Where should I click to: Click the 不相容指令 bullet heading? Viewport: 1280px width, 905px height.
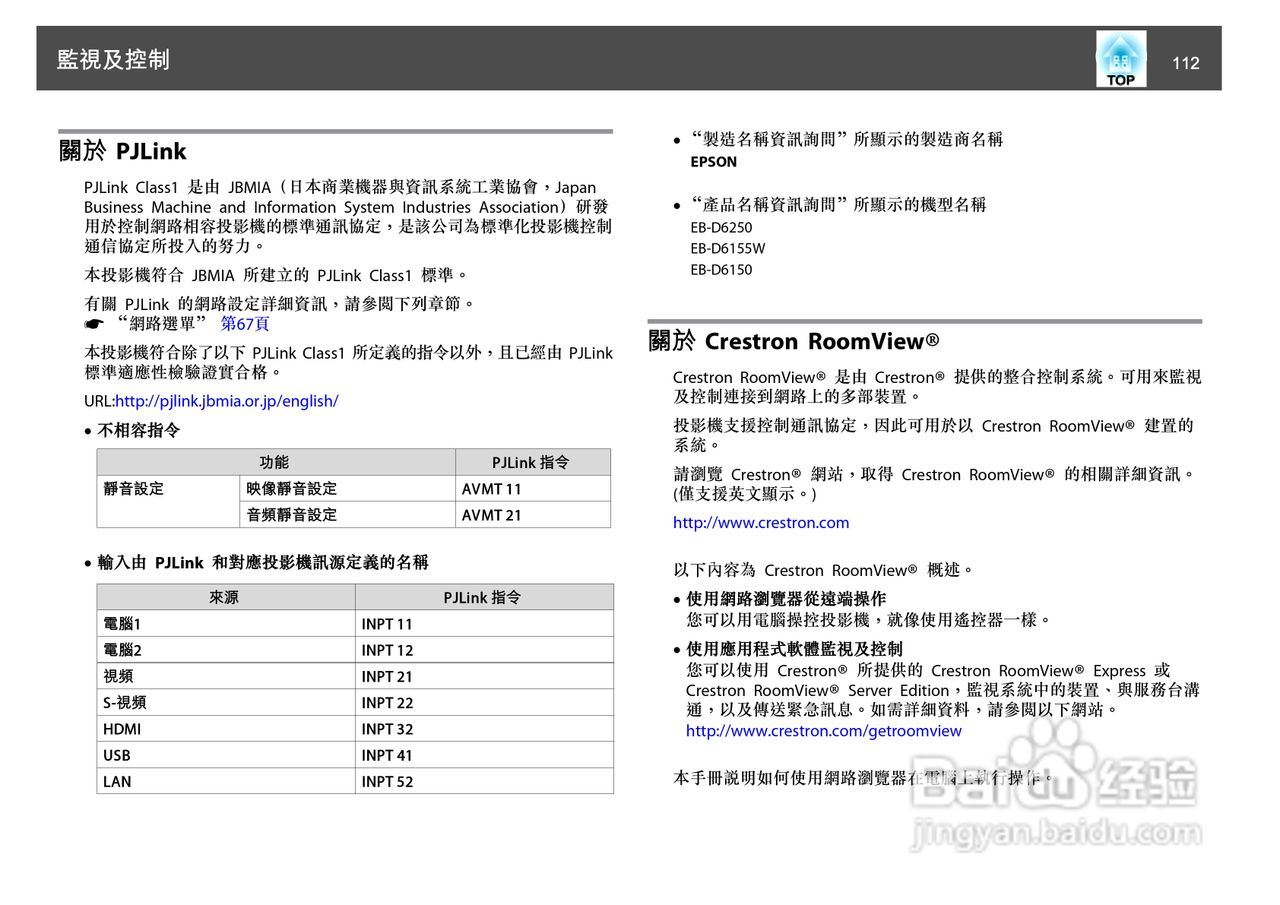(139, 431)
